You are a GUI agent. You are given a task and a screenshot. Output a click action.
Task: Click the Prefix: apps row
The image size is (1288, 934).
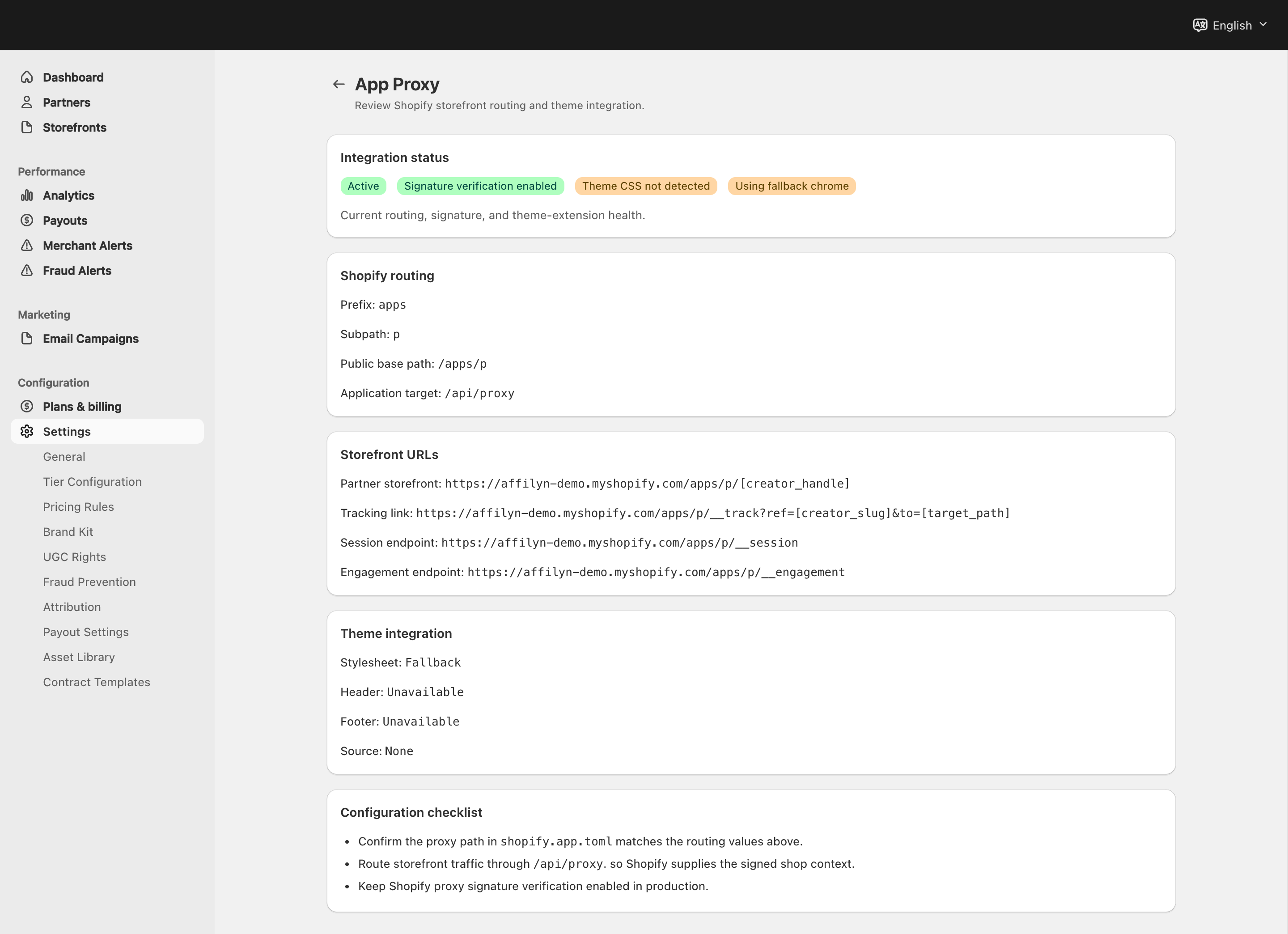click(x=373, y=305)
